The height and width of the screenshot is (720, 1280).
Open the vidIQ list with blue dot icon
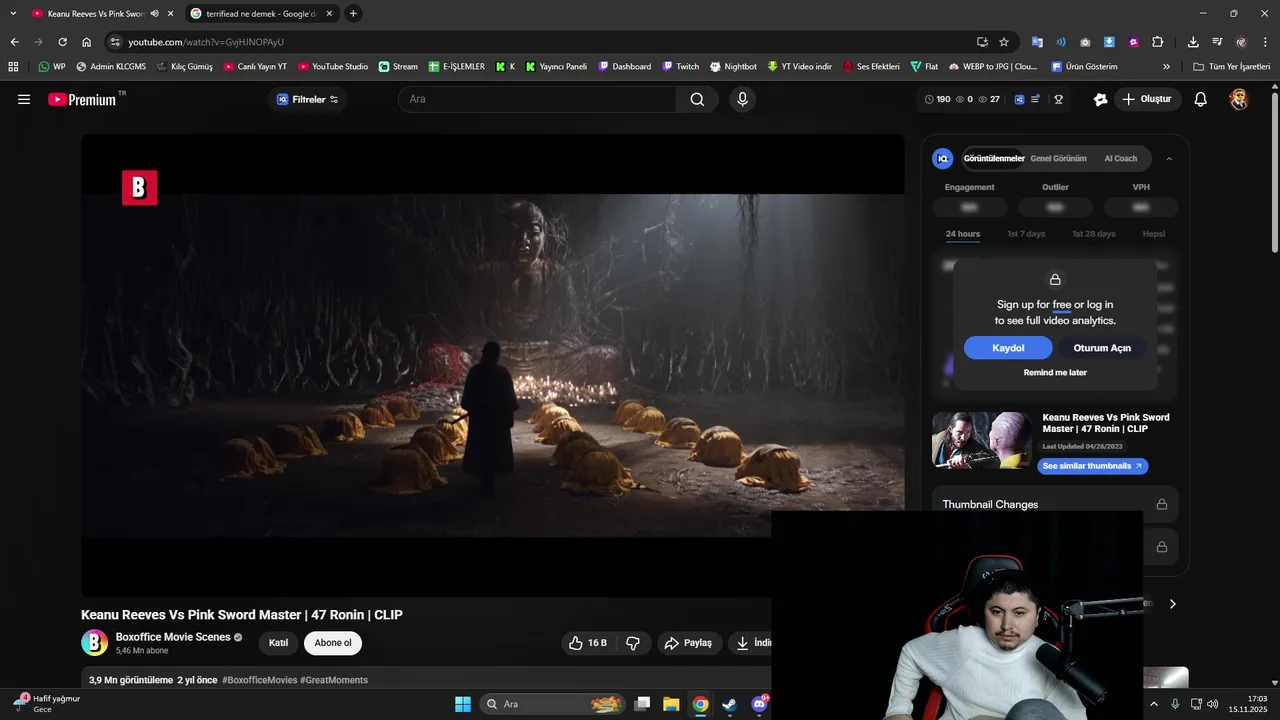[1036, 99]
